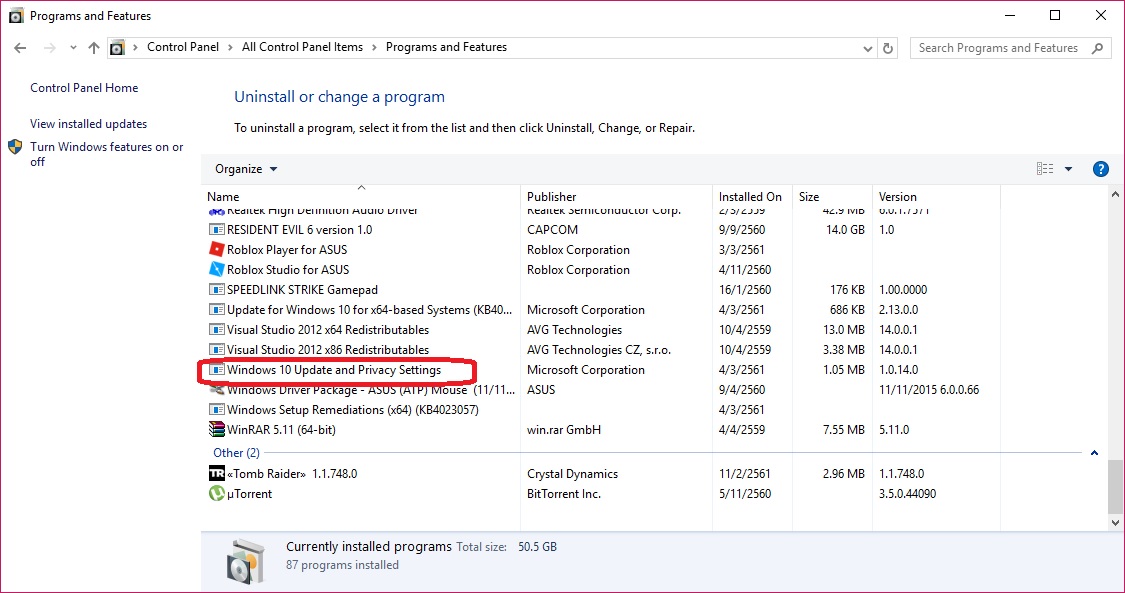Click the change view icon button

[1045, 169]
